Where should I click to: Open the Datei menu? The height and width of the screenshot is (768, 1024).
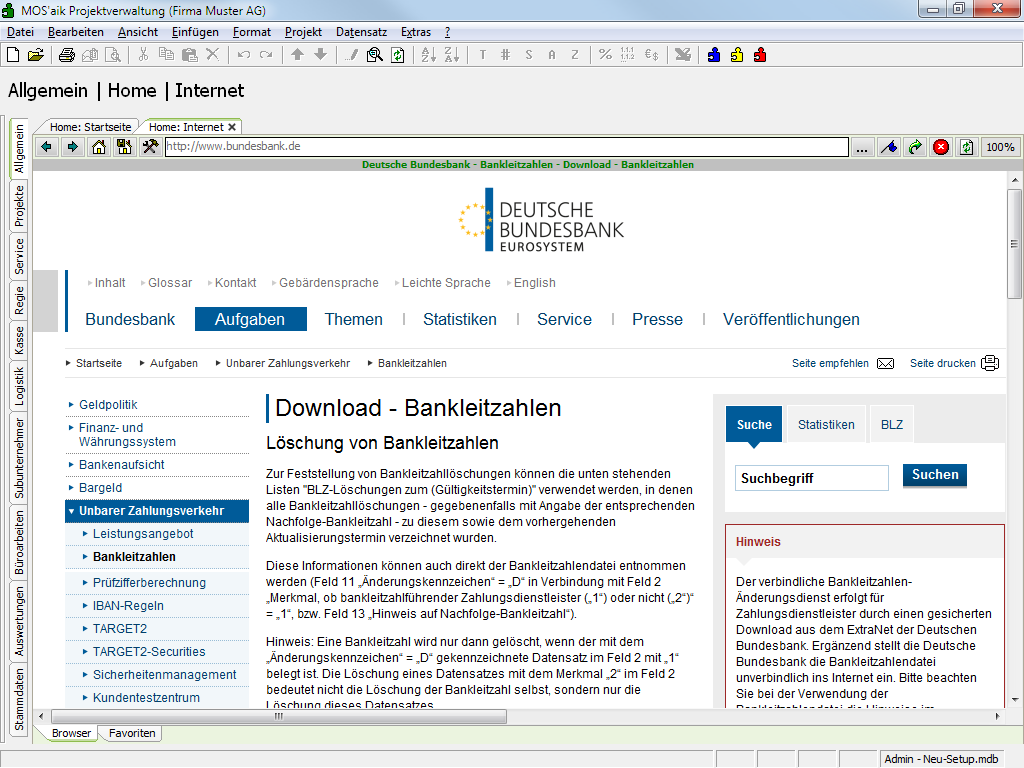click(x=20, y=32)
